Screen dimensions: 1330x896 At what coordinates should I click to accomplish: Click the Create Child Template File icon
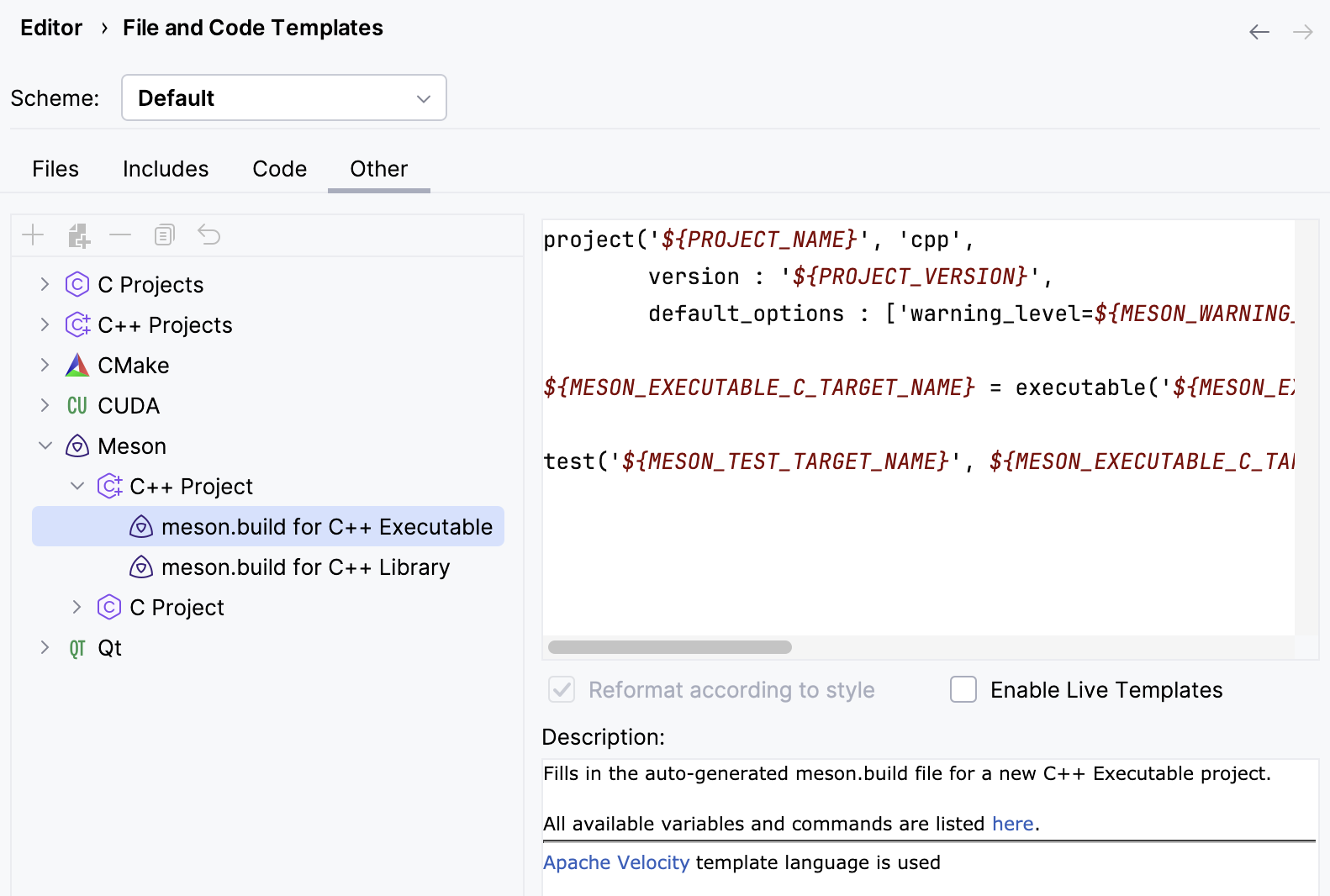point(78,235)
